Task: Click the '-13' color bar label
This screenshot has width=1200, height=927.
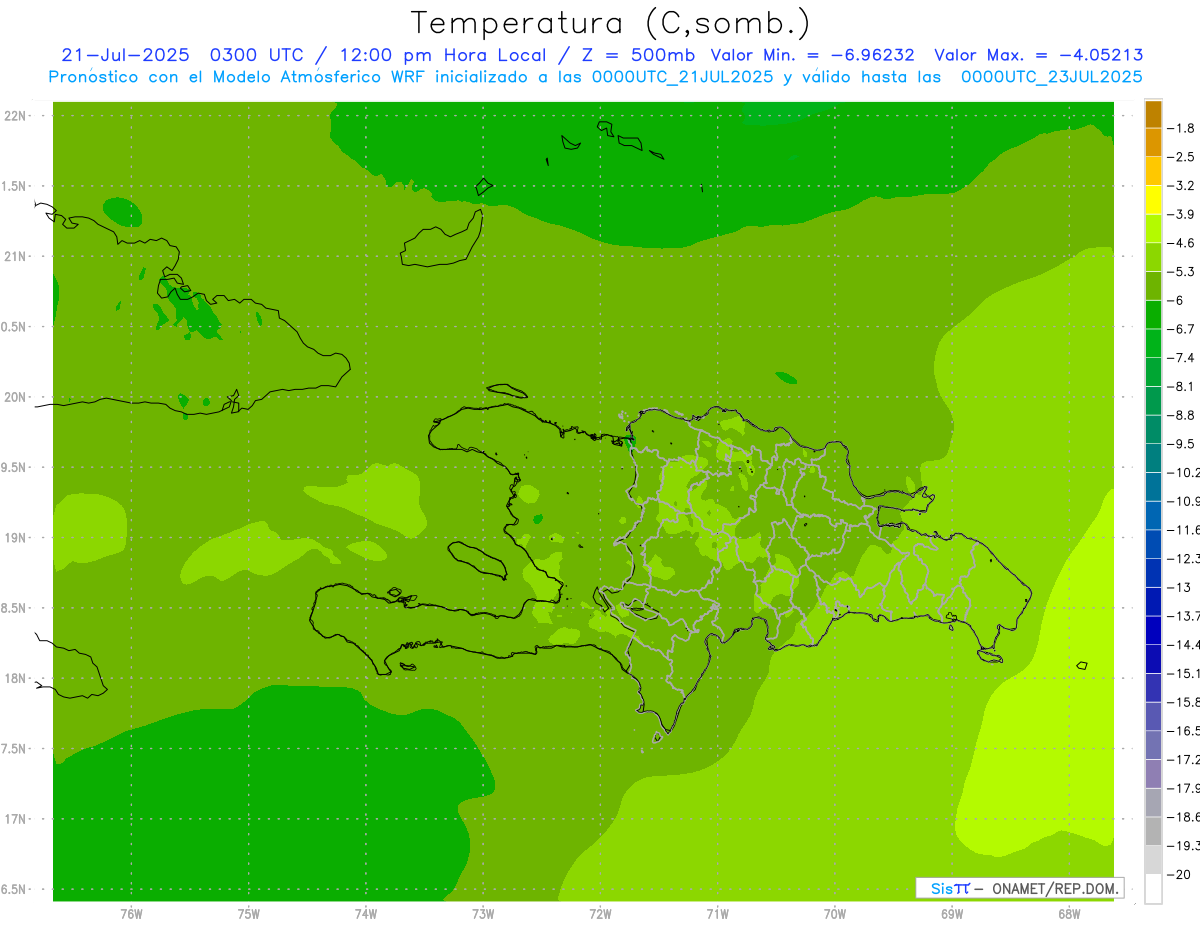Action: (x=1181, y=587)
